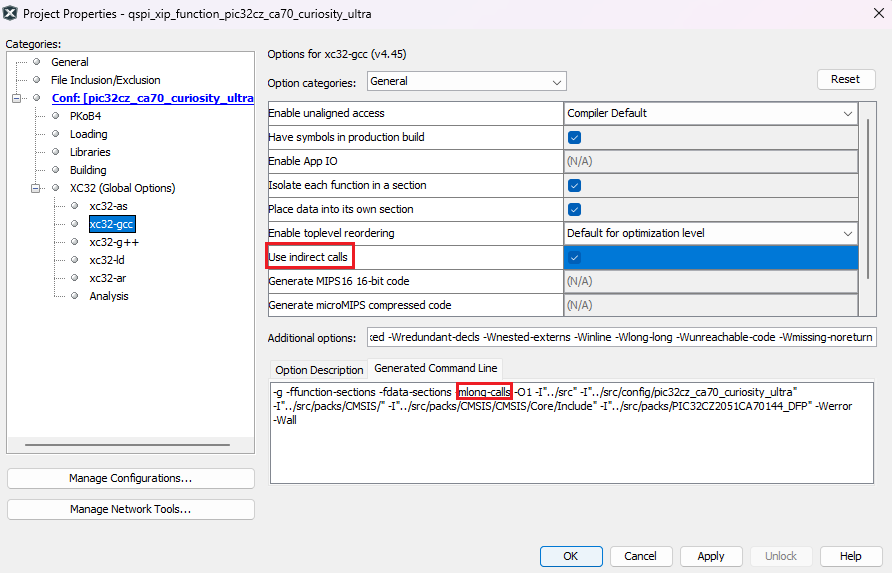This screenshot has width=892, height=573.
Task: Select xc32-ar archiver options
Action: click(108, 278)
